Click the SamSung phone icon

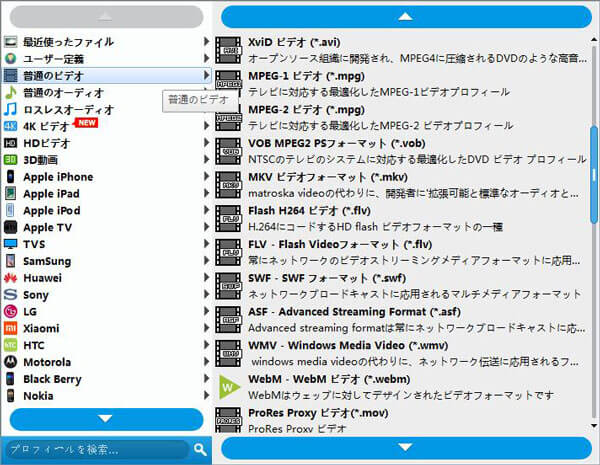(x=10, y=261)
